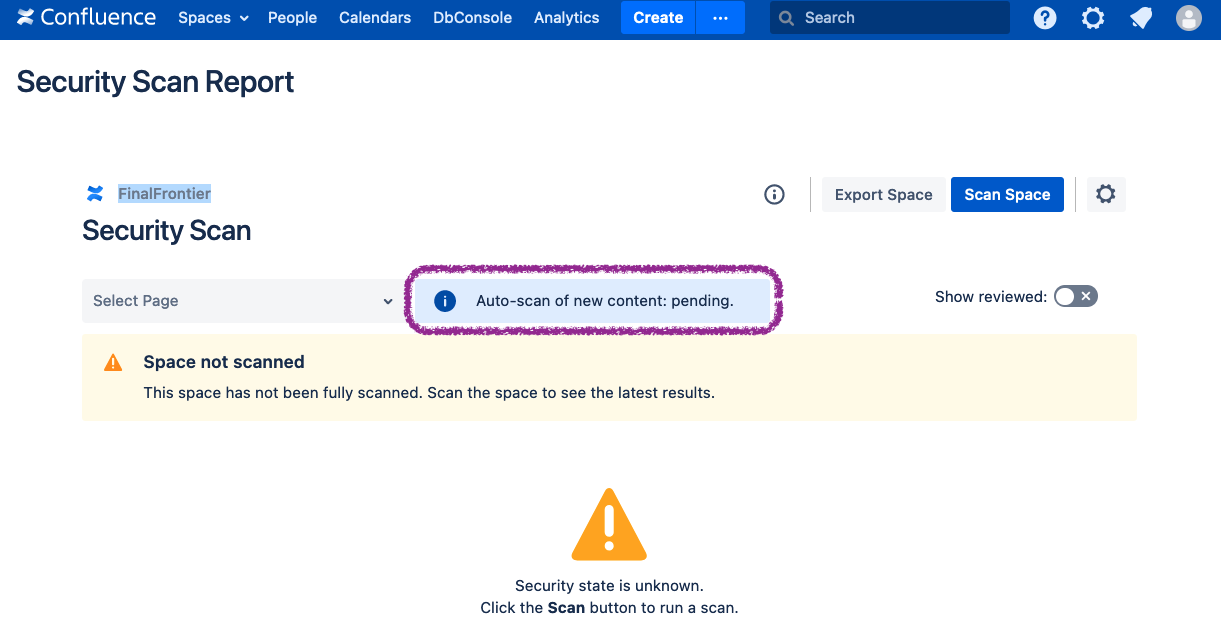The height and width of the screenshot is (639, 1221).
Task: Open the Analytics menu item
Action: tap(566, 18)
